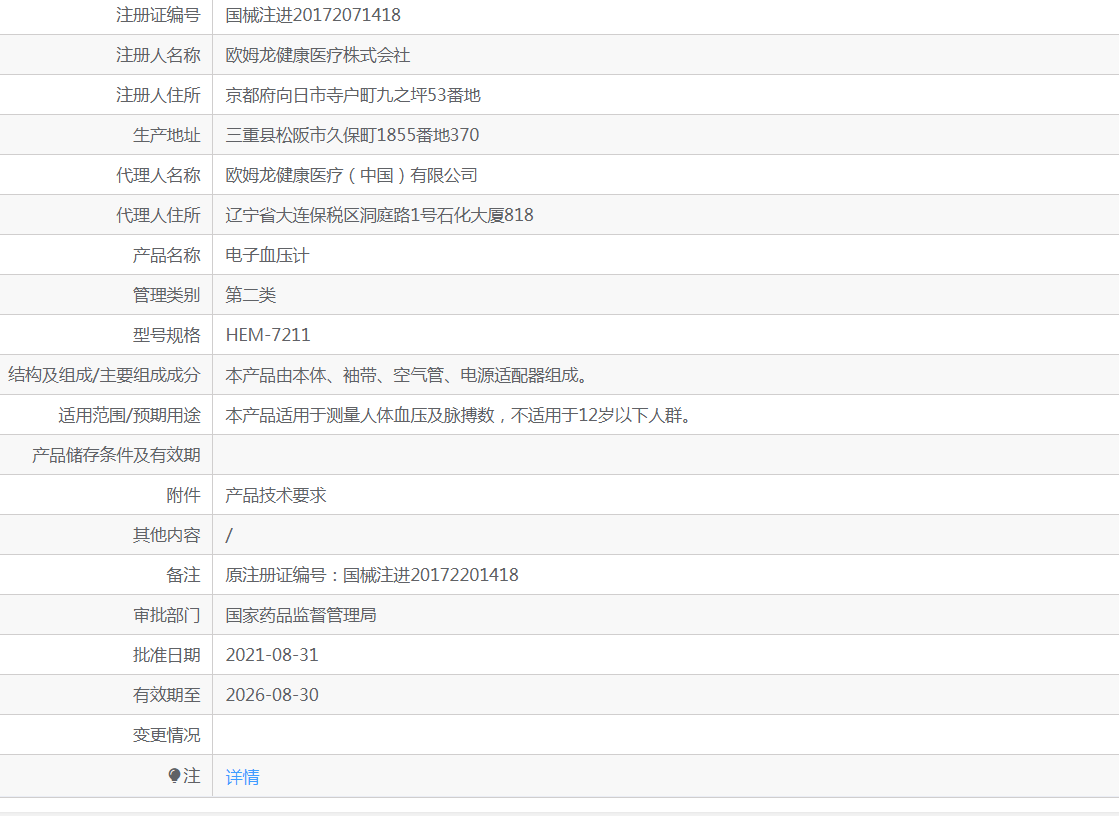The height and width of the screenshot is (816, 1119).
Task: Open the 详情 link in the 注 row
Action: [x=242, y=777]
